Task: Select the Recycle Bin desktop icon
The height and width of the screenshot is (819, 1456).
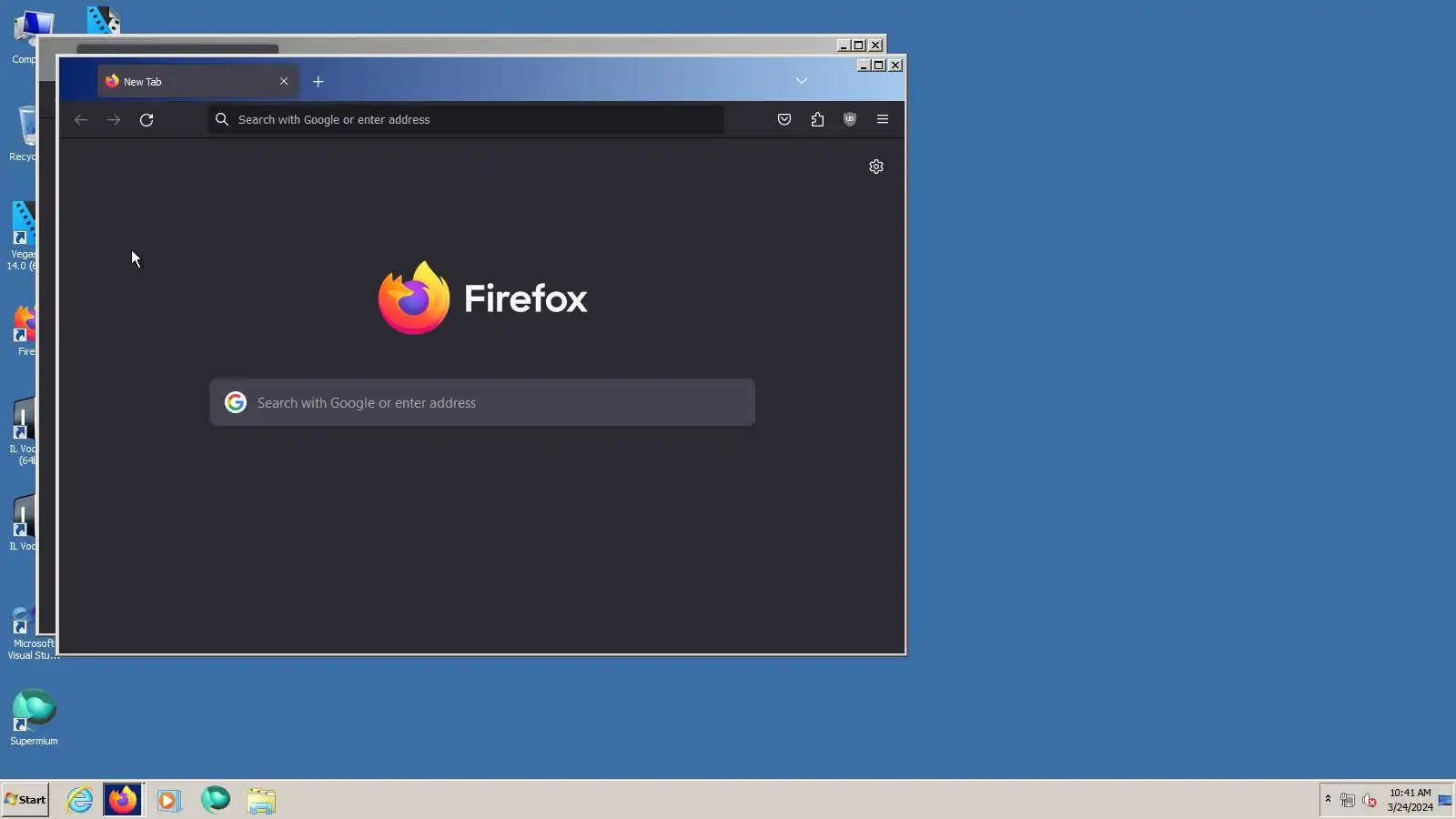Action: click(x=24, y=134)
